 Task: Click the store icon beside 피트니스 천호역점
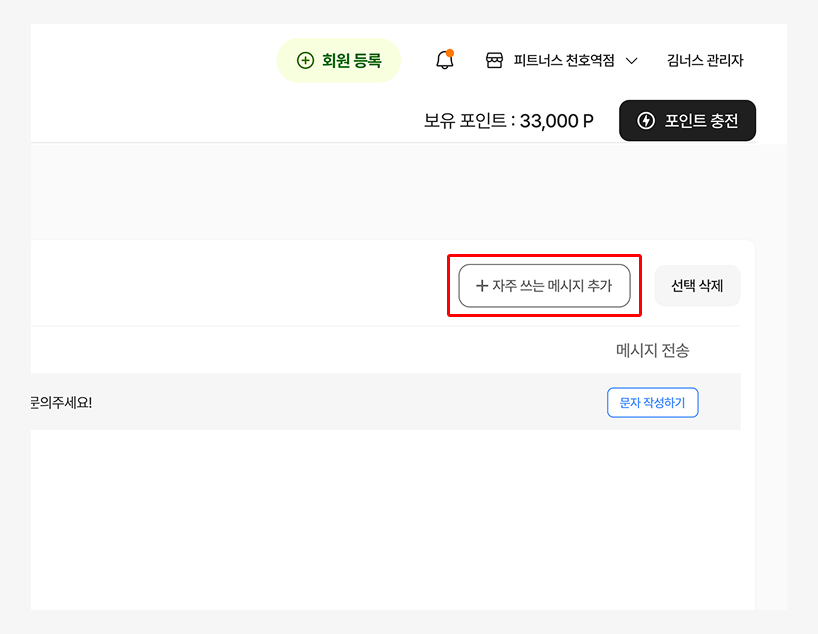(494, 61)
